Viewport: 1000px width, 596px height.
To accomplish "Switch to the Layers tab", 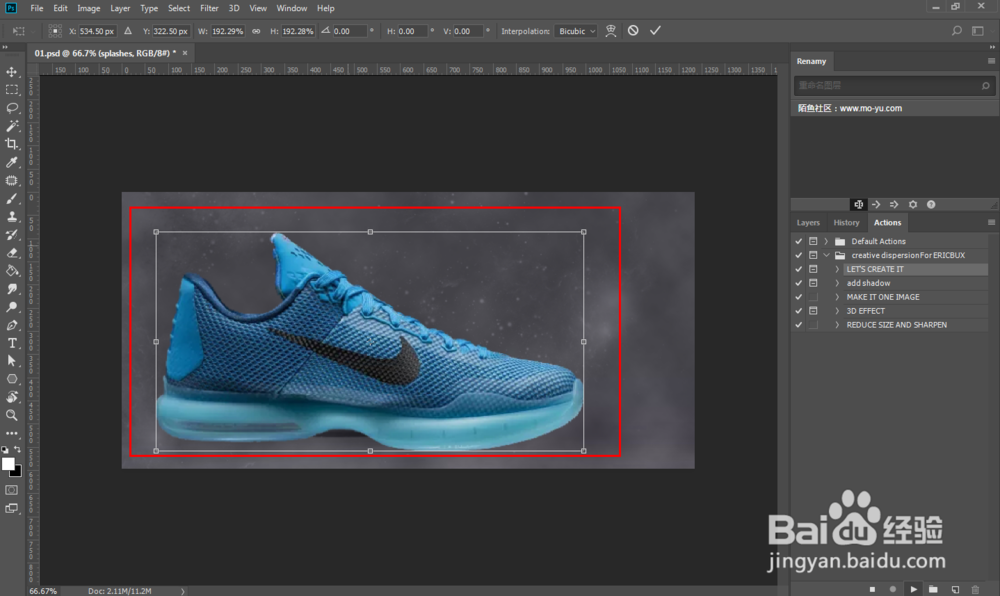I will pyautogui.click(x=808, y=223).
